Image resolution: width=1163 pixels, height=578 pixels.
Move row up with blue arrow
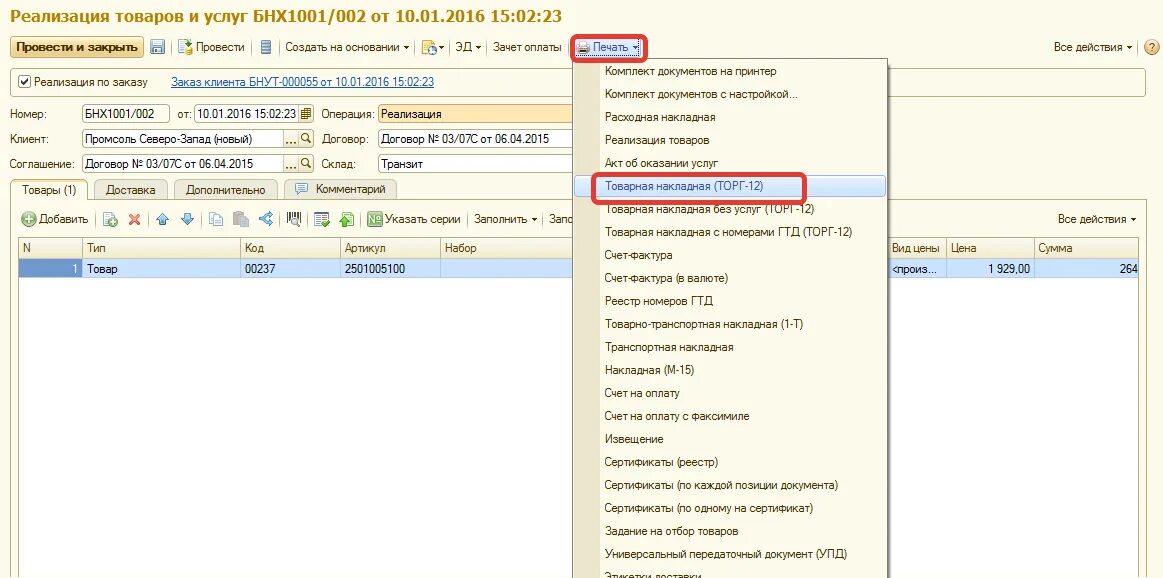162,219
